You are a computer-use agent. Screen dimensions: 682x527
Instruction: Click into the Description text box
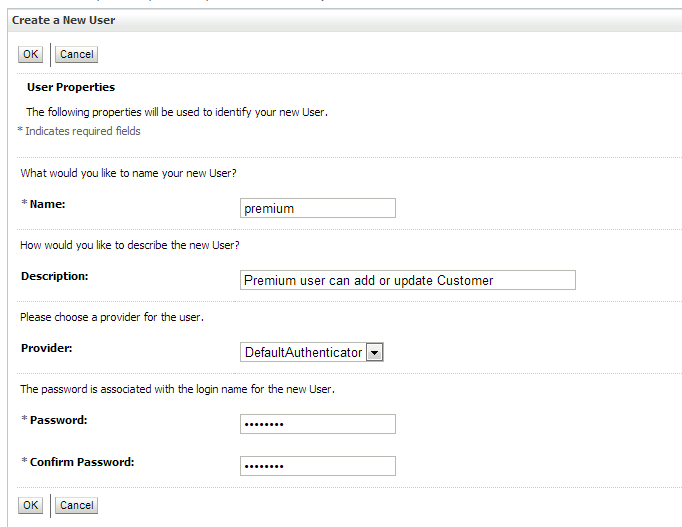click(408, 280)
